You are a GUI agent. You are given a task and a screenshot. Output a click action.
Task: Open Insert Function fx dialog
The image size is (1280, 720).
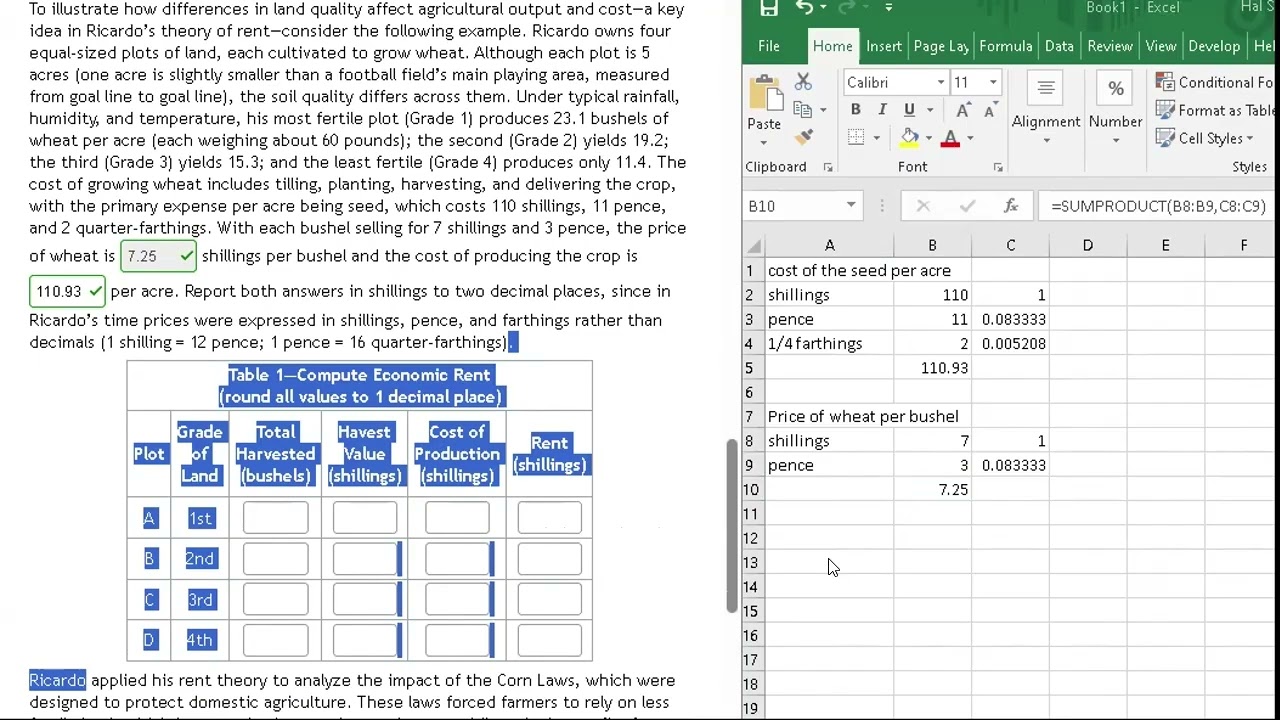pyautogui.click(x=1011, y=206)
